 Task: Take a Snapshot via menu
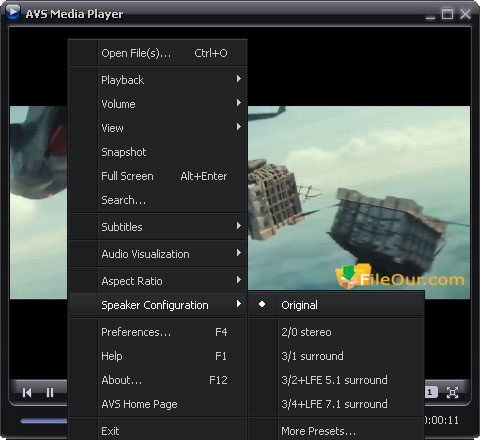pyautogui.click(x=158, y=152)
